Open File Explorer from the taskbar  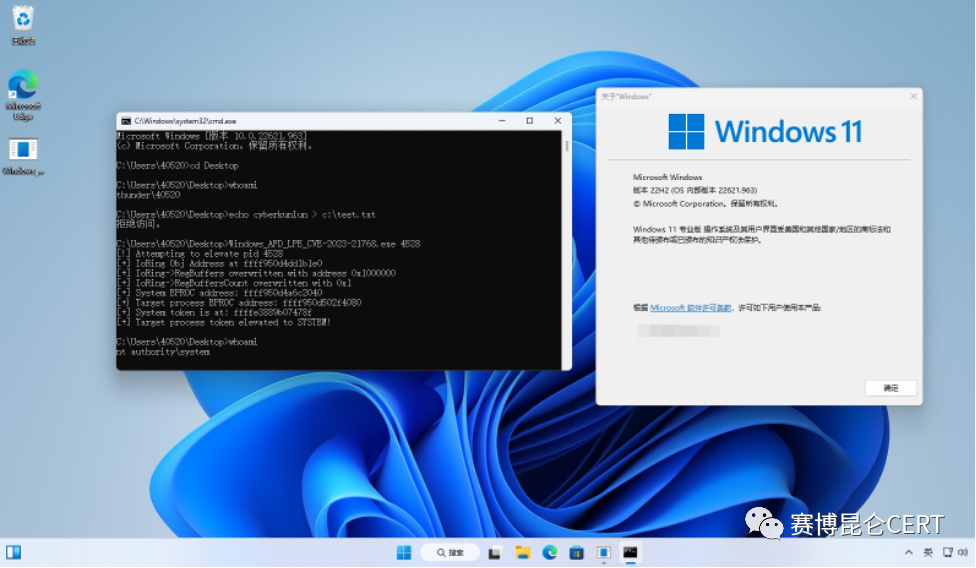tap(522, 552)
